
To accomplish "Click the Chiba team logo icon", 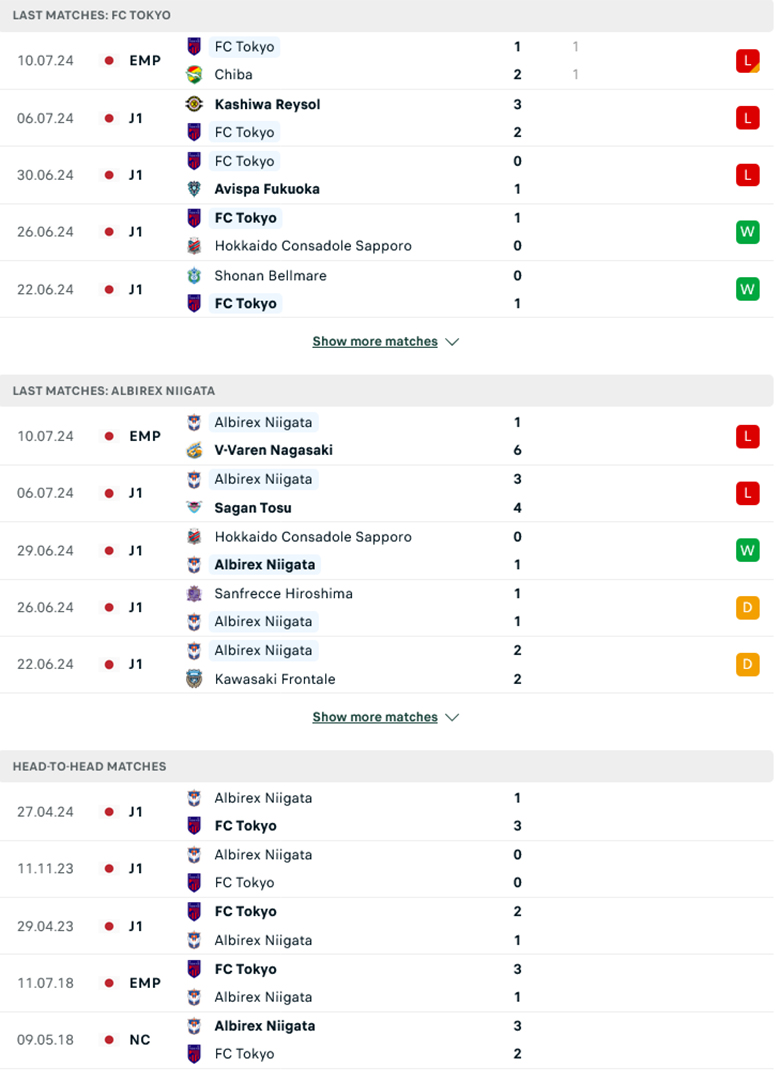I will 194,74.
